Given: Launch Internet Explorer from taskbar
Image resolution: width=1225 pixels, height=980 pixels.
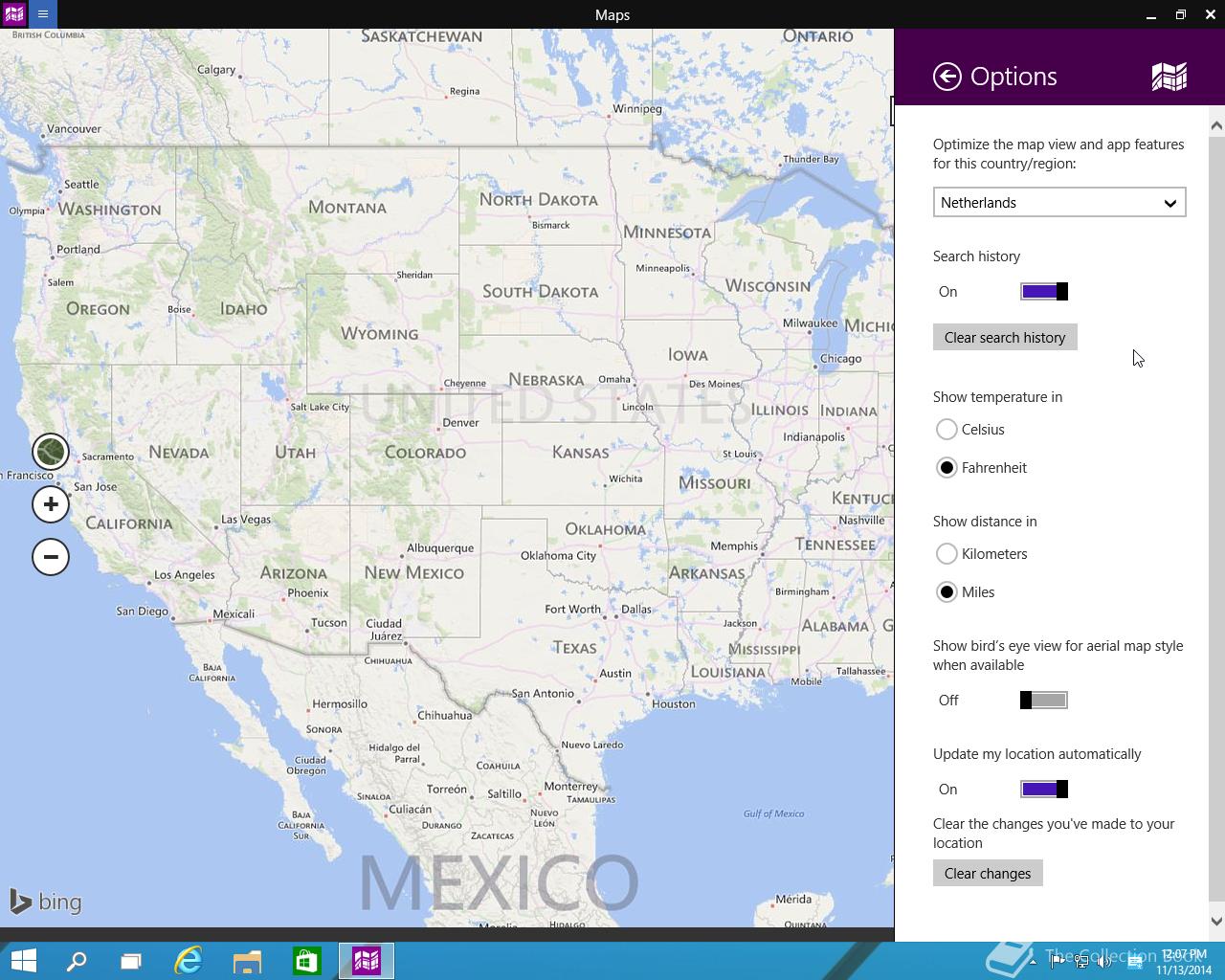Looking at the screenshot, I should click(x=189, y=961).
